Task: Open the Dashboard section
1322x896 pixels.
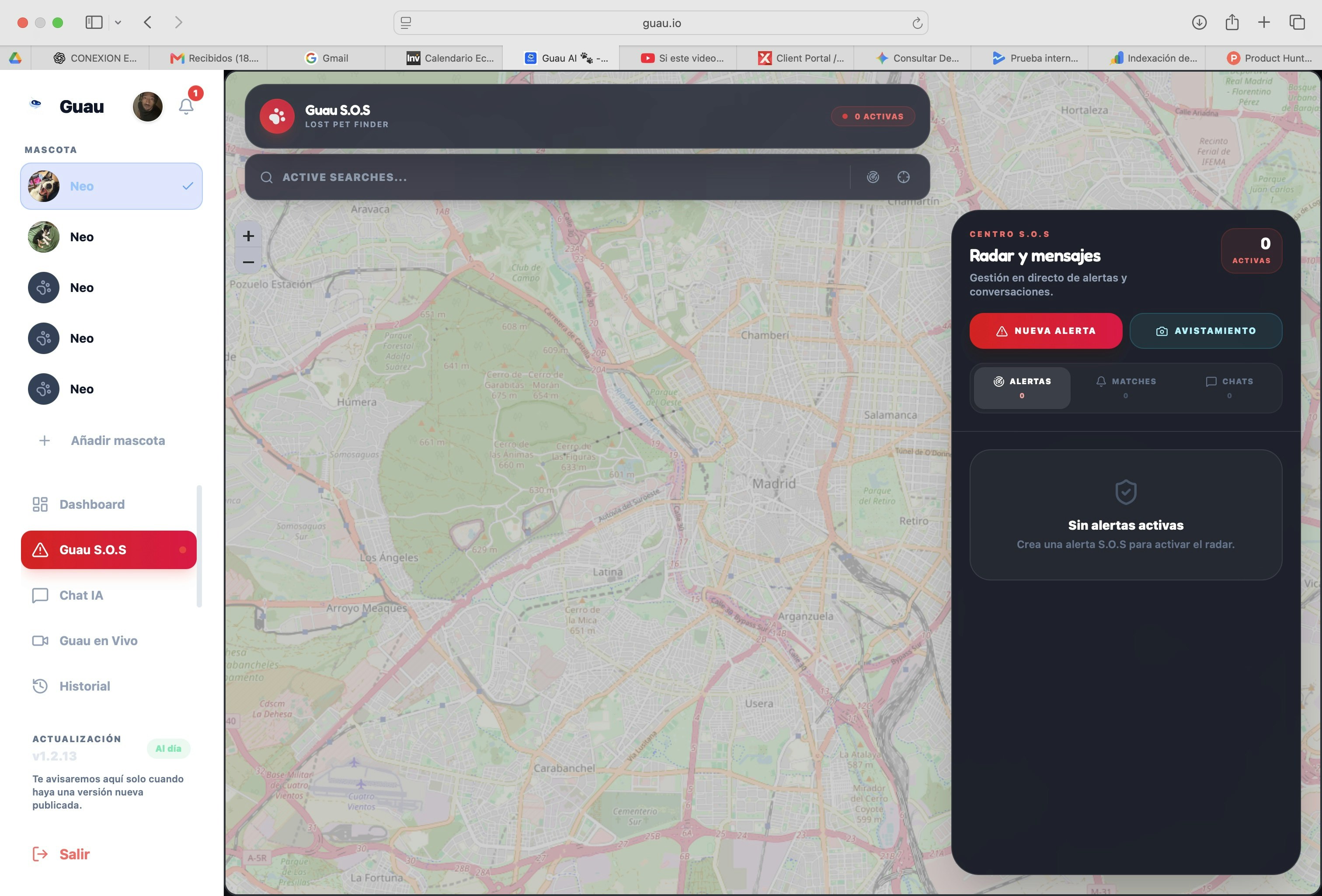Action: (109, 504)
